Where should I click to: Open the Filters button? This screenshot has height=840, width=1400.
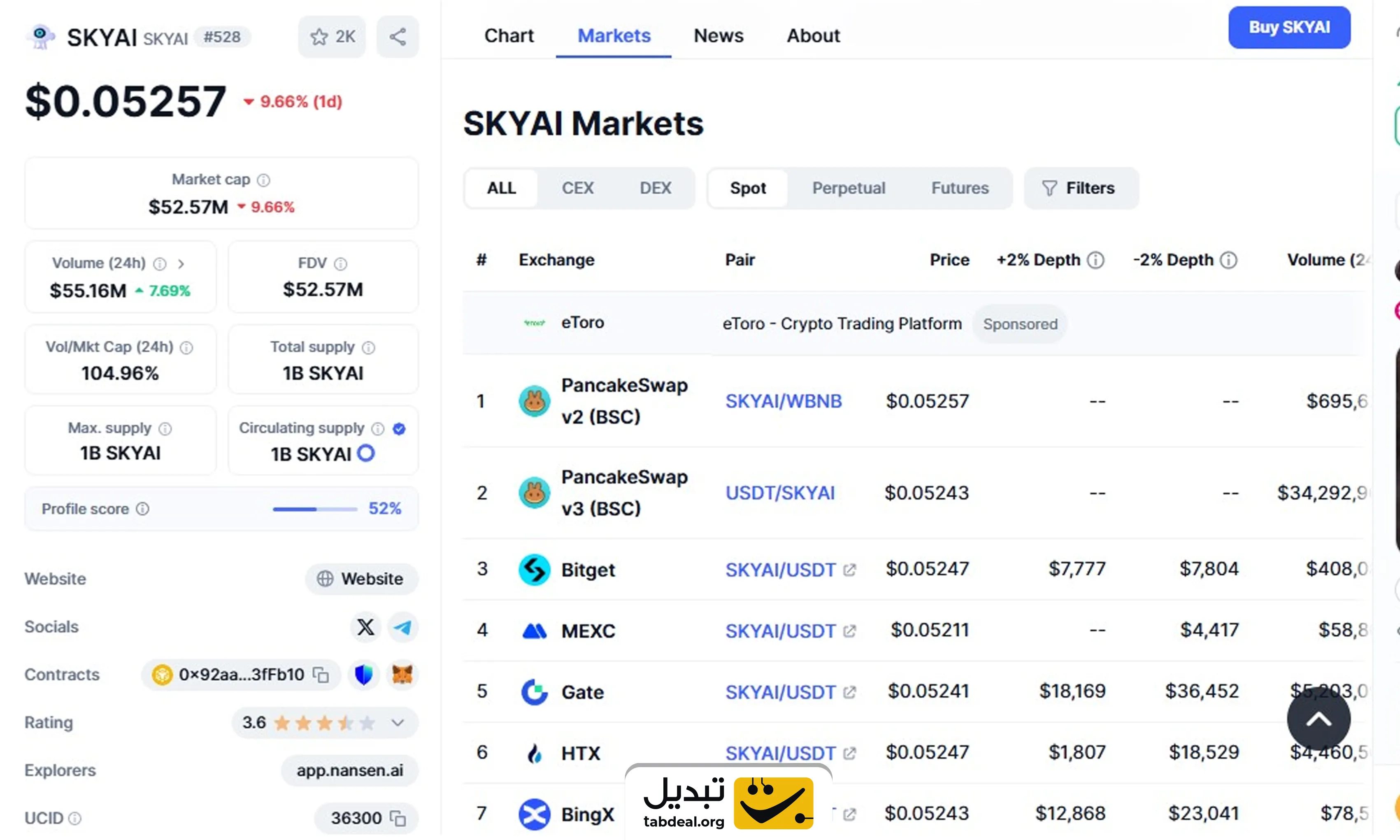click(1081, 188)
